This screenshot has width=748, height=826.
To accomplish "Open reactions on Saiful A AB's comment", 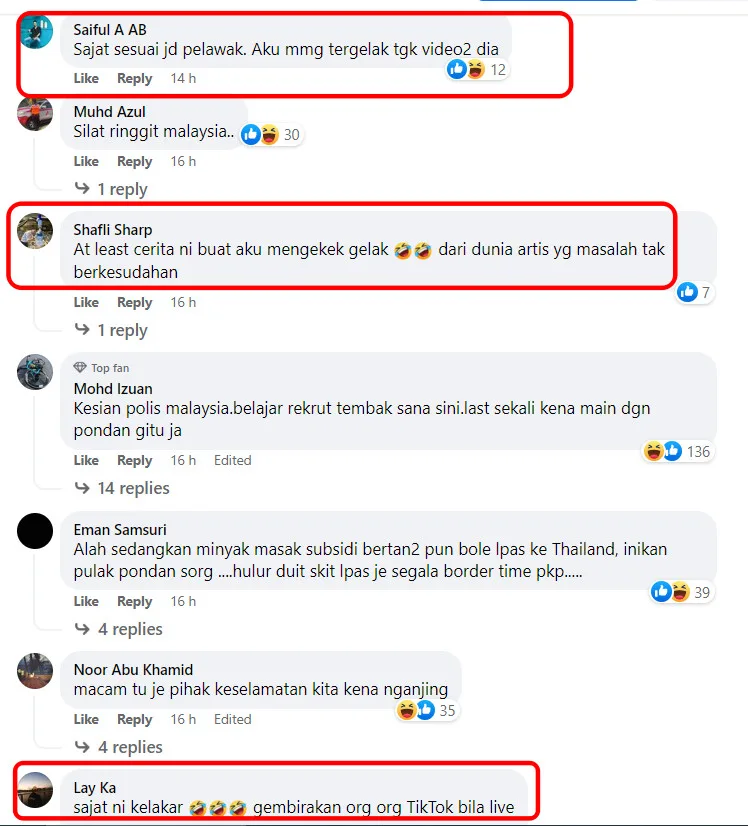I will click(x=477, y=70).
